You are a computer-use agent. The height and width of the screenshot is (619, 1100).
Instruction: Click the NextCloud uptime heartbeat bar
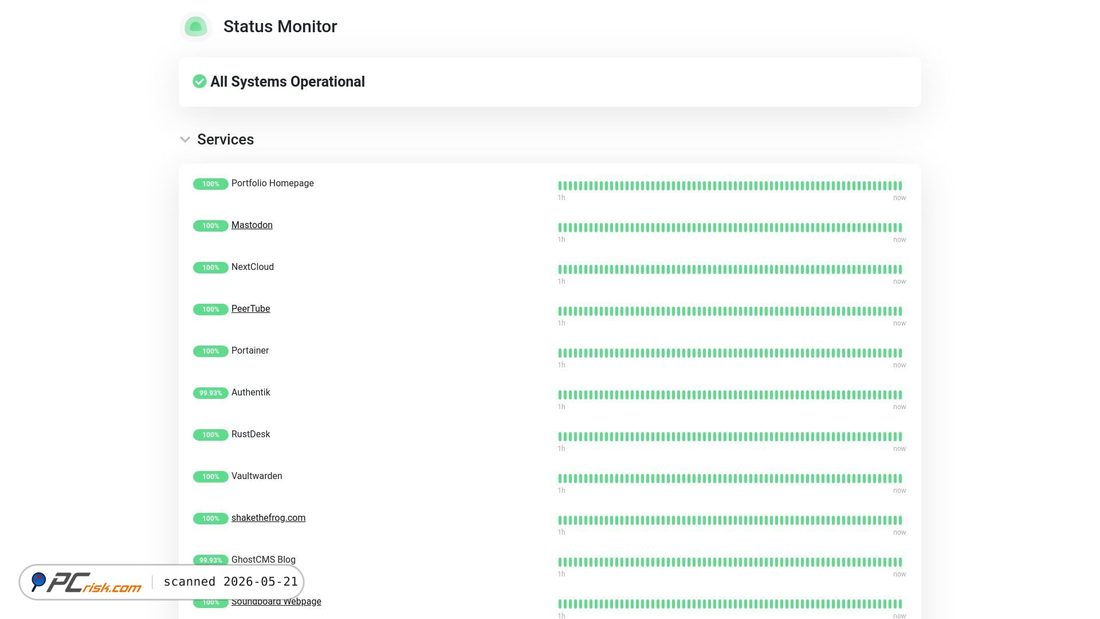pos(730,269)
